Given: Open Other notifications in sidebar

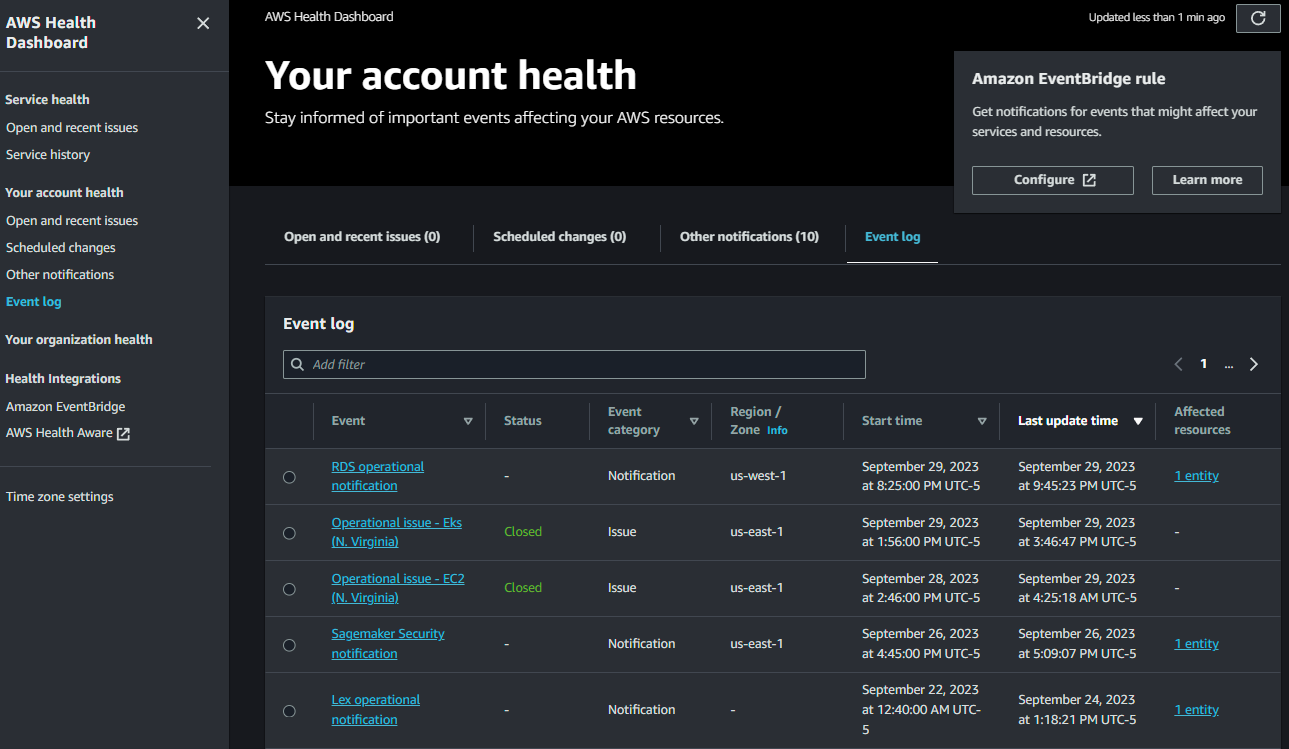Looking at the screenshot, I should tap(60, 275).
